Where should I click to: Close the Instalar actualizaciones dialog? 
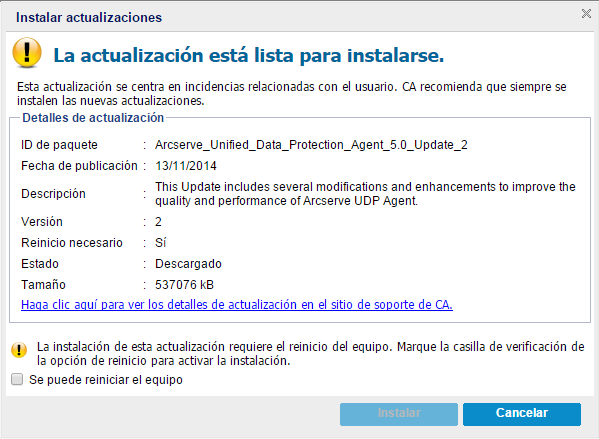(586, 14)
